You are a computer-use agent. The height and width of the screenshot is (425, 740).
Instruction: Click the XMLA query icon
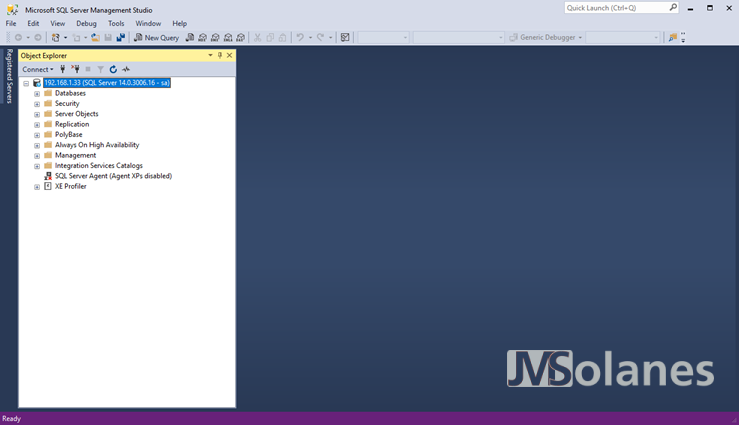(228, 38)
